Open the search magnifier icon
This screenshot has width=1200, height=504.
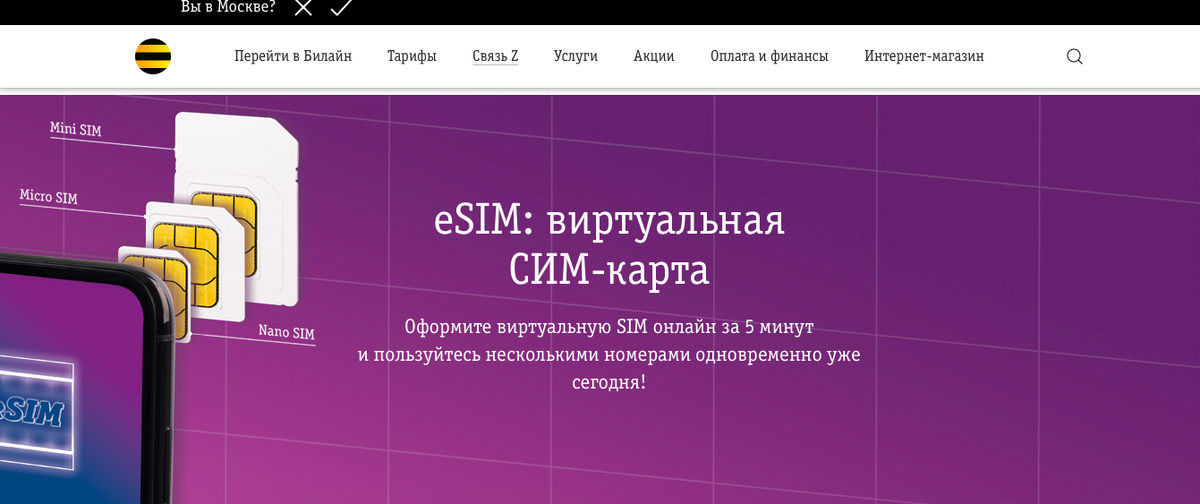(1075, 57)
